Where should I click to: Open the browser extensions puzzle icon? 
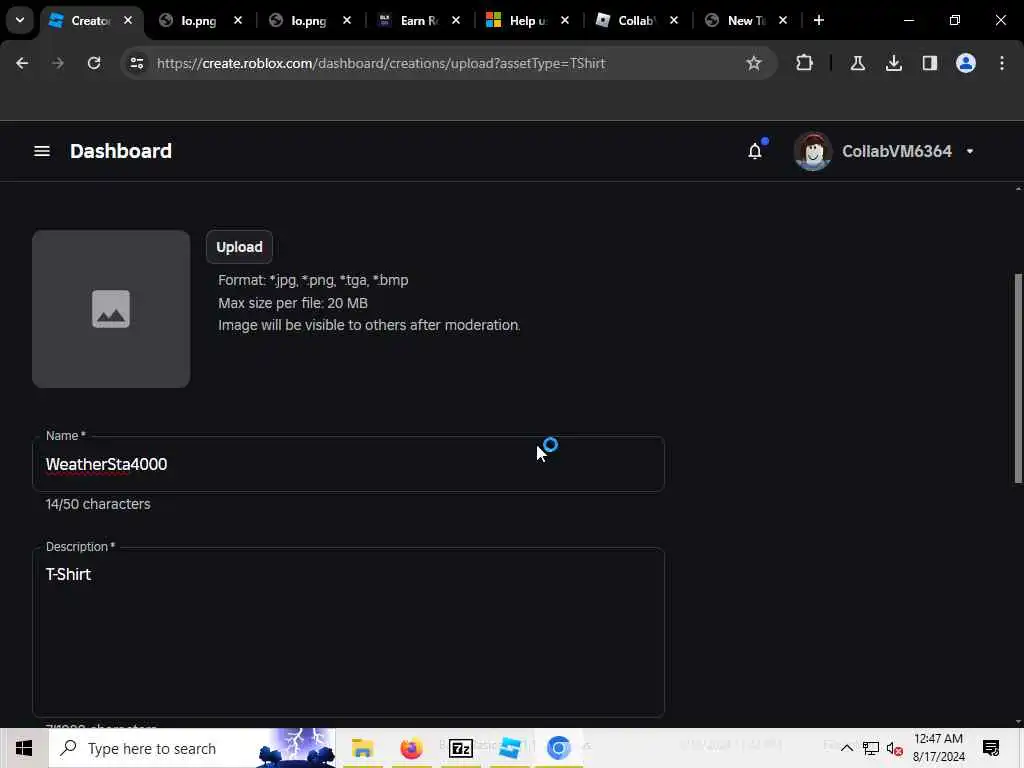[x=805, y=63]
